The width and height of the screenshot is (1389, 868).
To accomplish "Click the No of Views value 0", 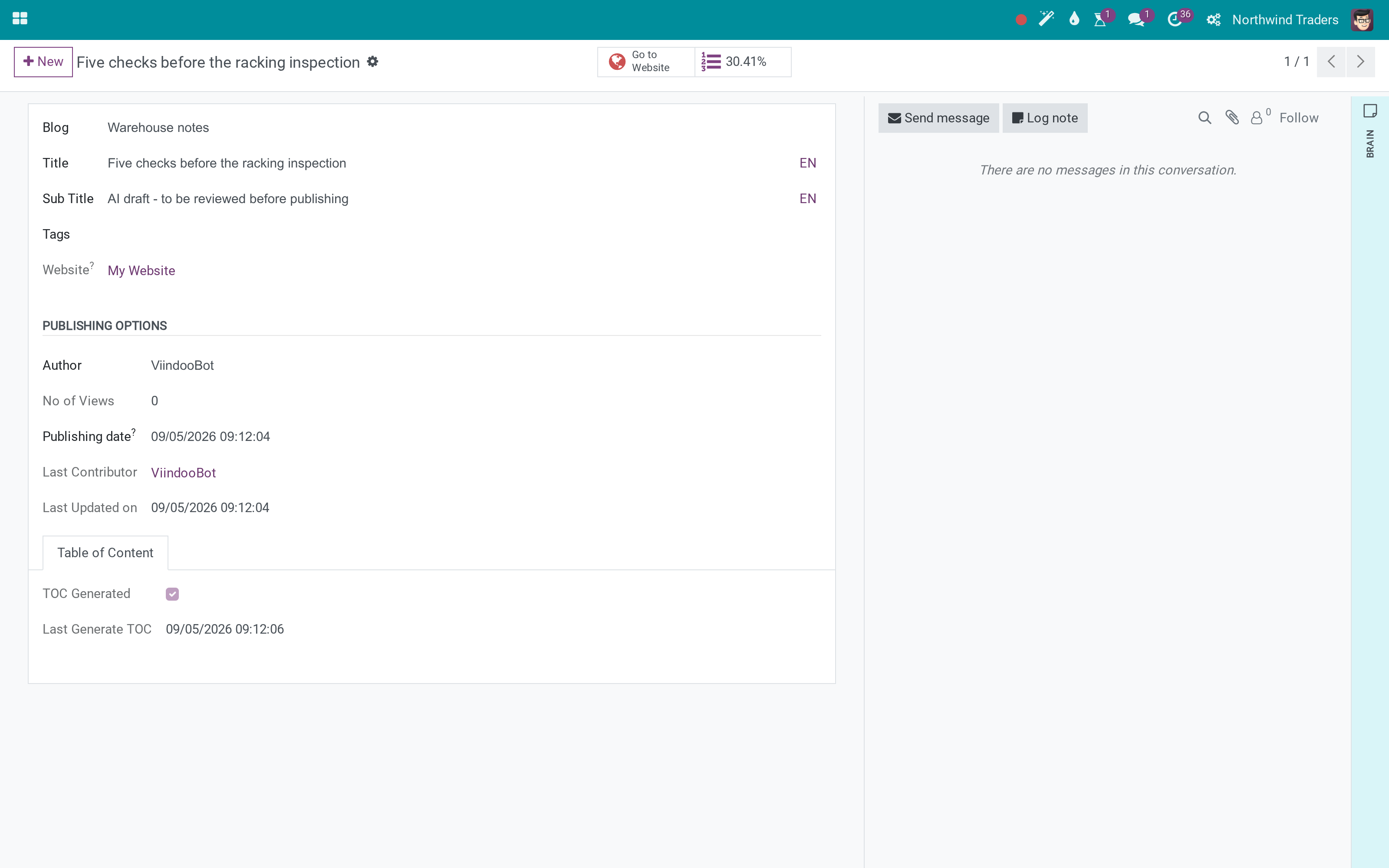I will point(155,401).
